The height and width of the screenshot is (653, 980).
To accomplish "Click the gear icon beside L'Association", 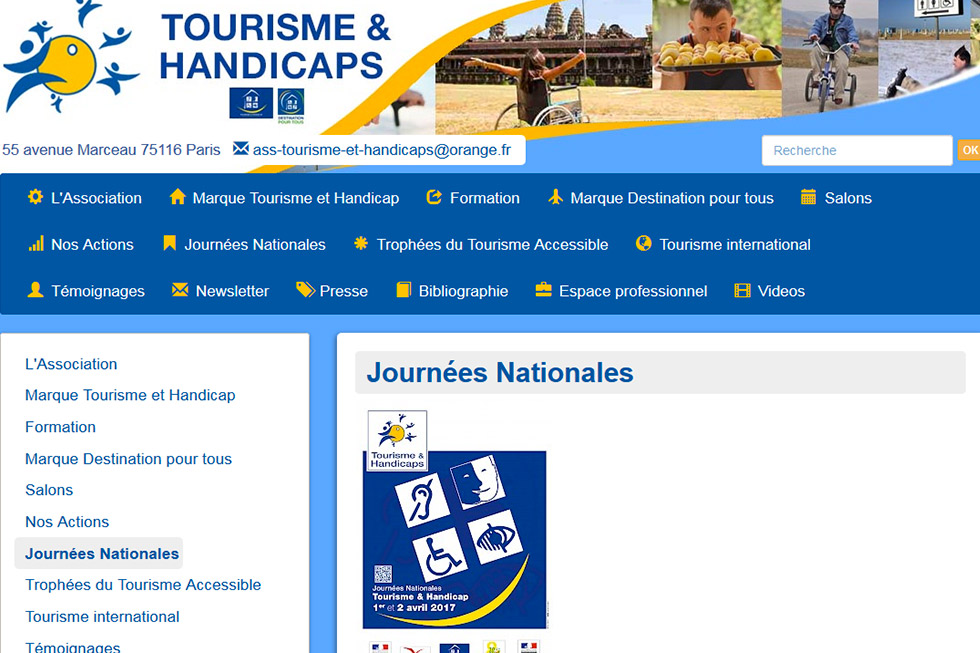I will [x=35, y=197].
